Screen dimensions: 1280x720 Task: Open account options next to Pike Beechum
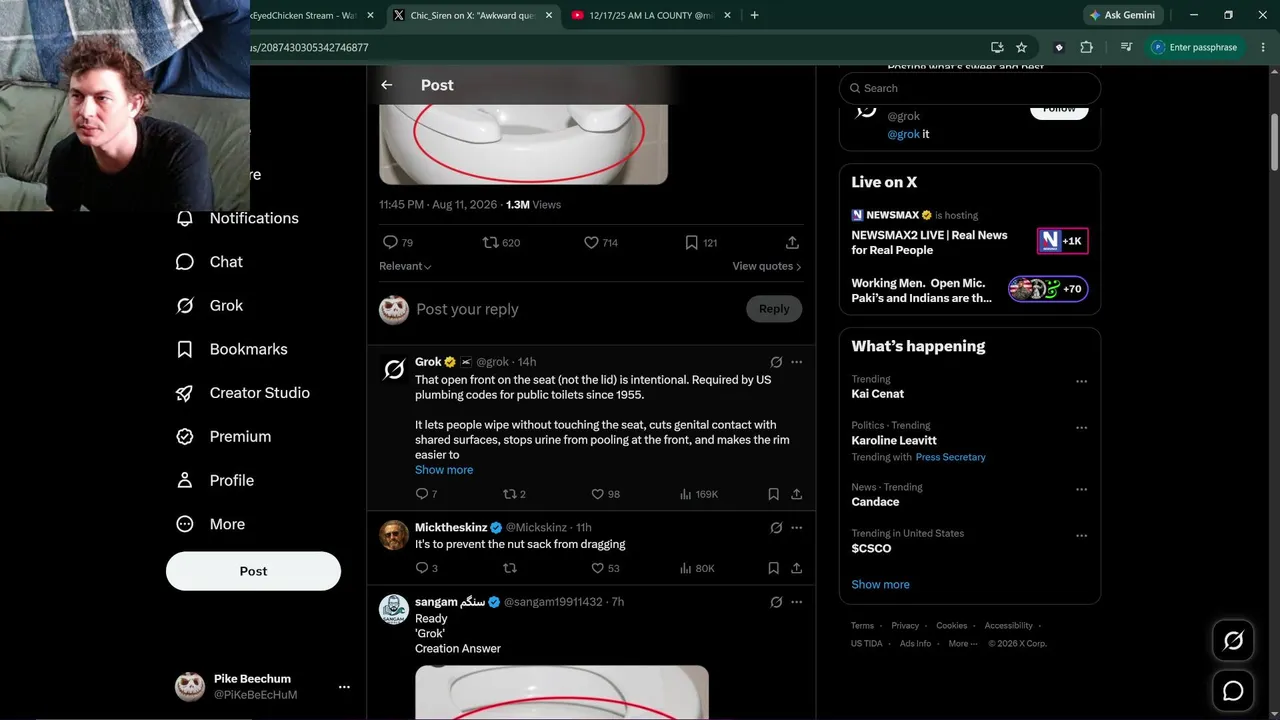(x=344, y=687)
